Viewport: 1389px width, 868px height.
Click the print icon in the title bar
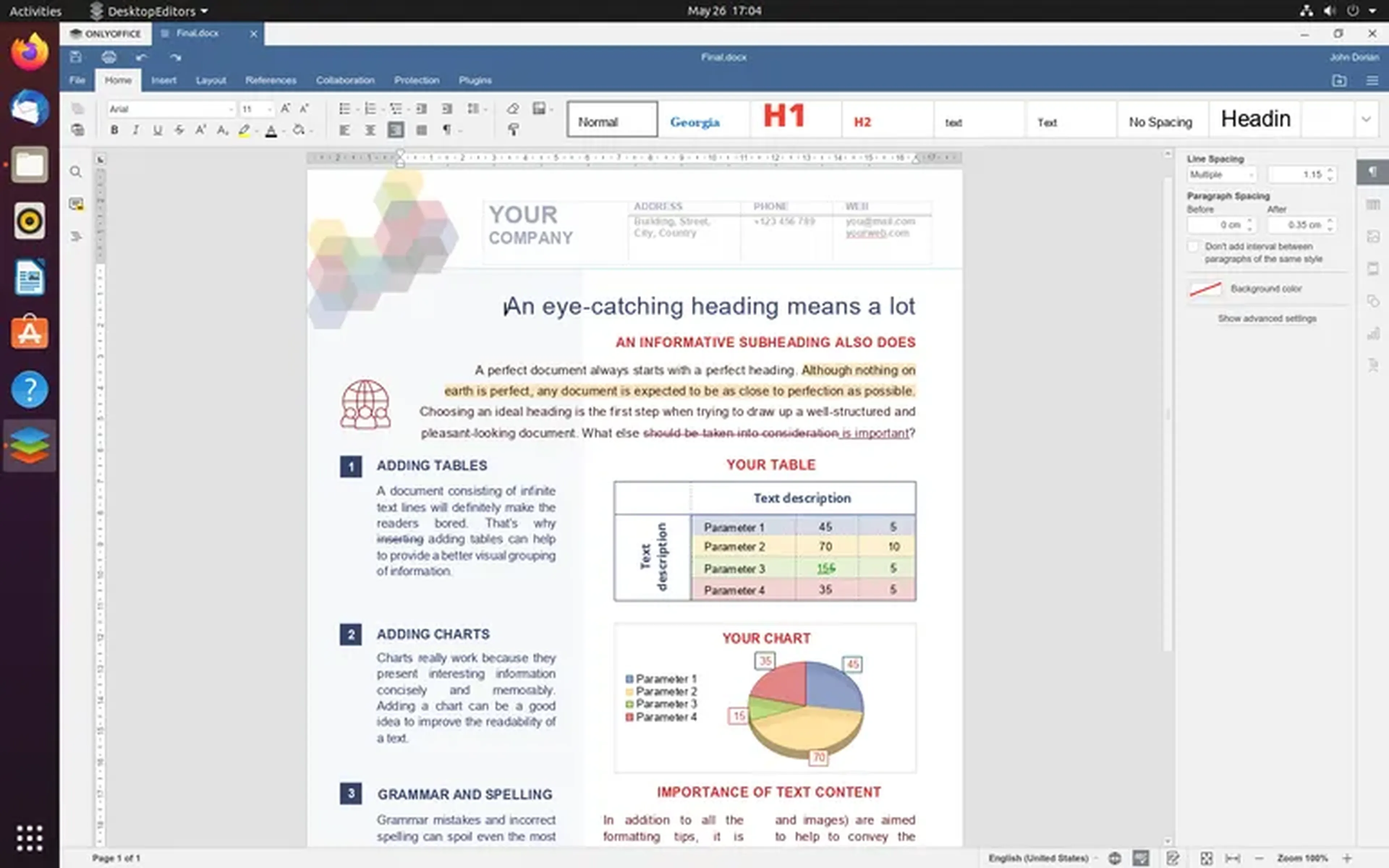tap(109, 58)
